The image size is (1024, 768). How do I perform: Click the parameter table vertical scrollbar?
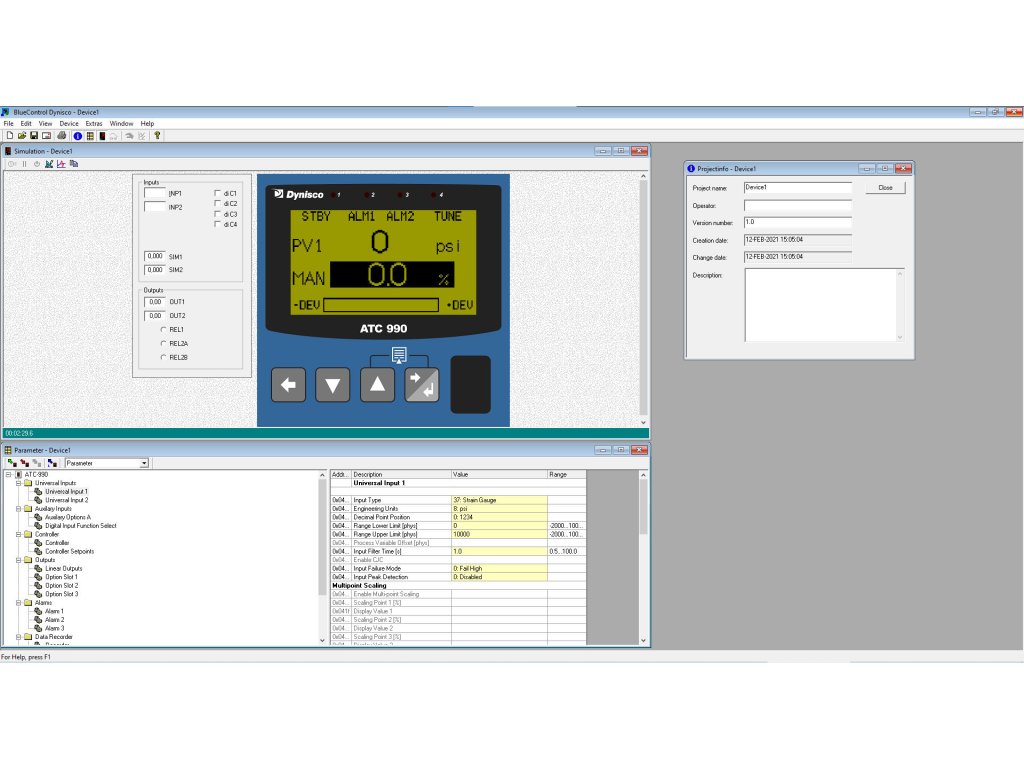click(643, 557)
